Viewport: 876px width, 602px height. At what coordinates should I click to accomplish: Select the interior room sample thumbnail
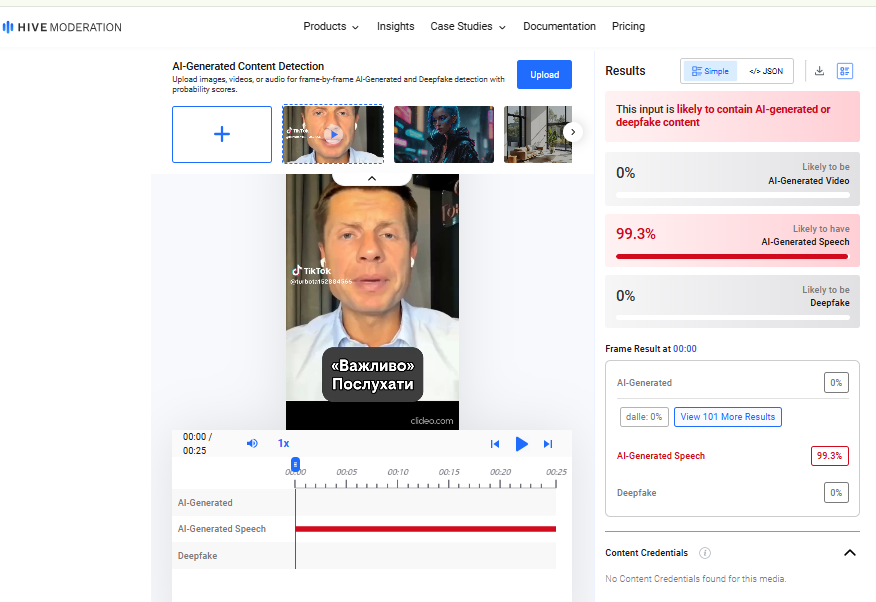(537, 134)
